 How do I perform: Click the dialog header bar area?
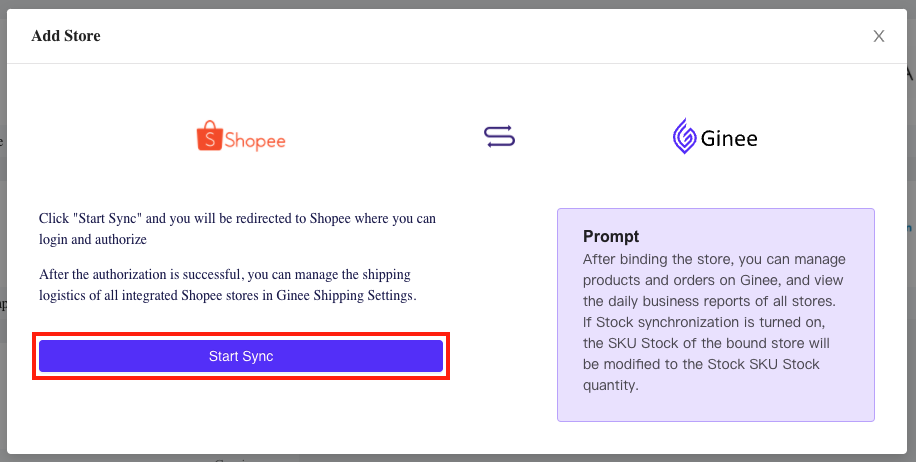[x=457, y=36]
